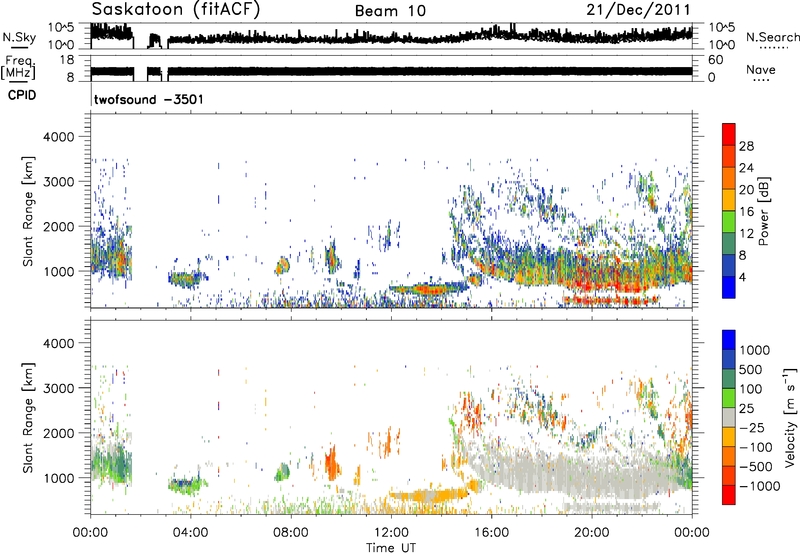Click the velocity panel '1000' range tick
800x554 pixels.
pos(58,478)
